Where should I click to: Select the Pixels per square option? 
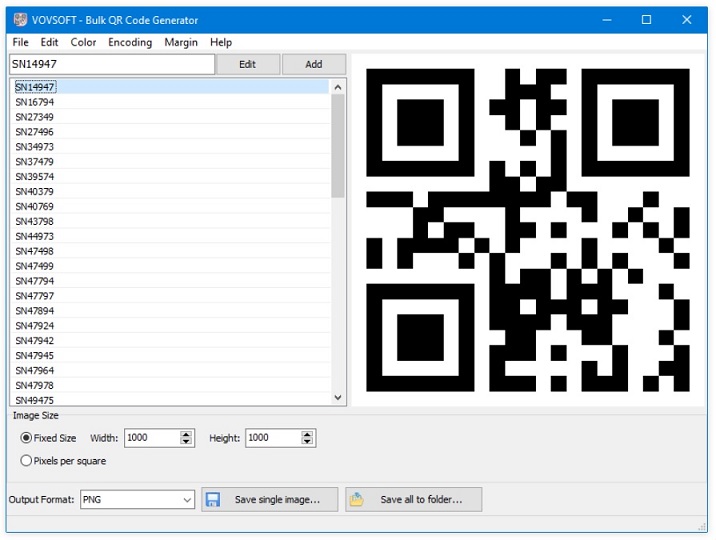point(26,461)
